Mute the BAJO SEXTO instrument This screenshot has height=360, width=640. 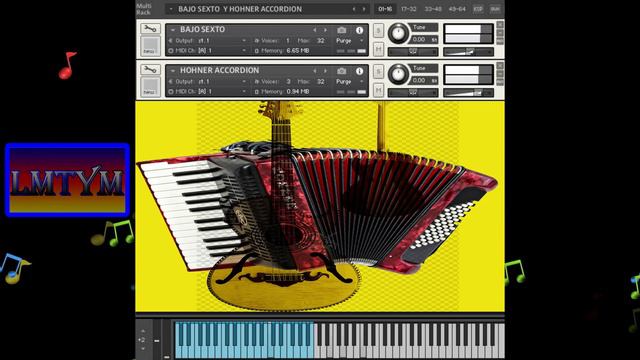click(378, 49)
